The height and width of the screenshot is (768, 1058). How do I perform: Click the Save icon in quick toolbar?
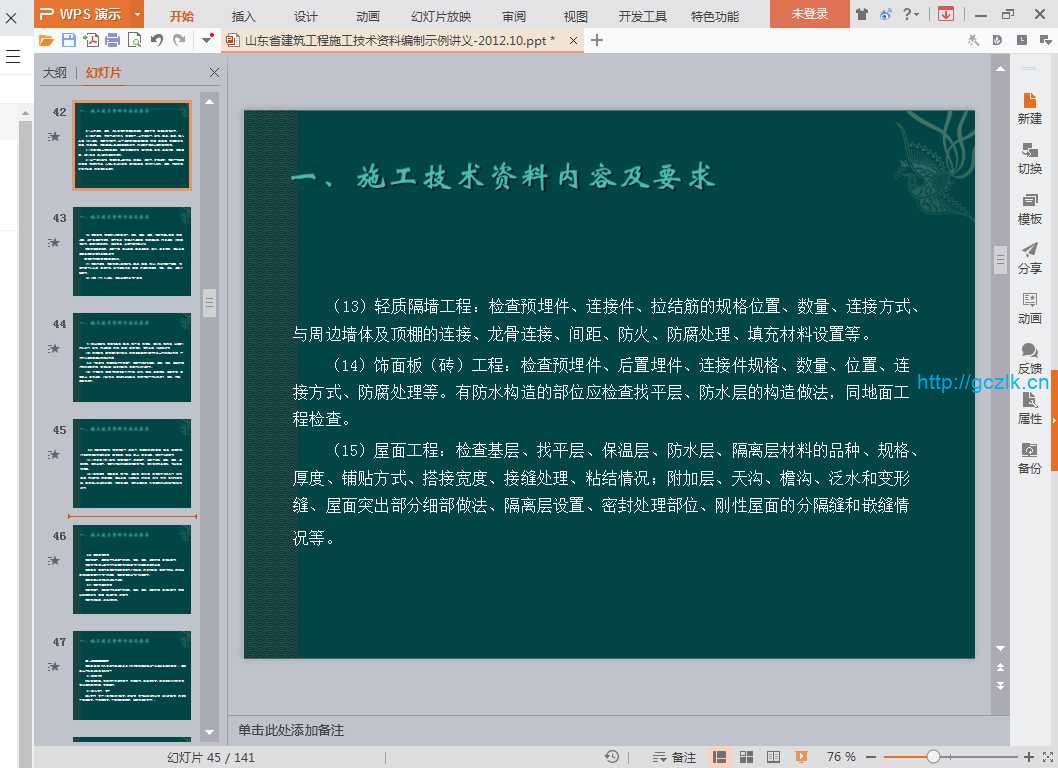[68, 40]
